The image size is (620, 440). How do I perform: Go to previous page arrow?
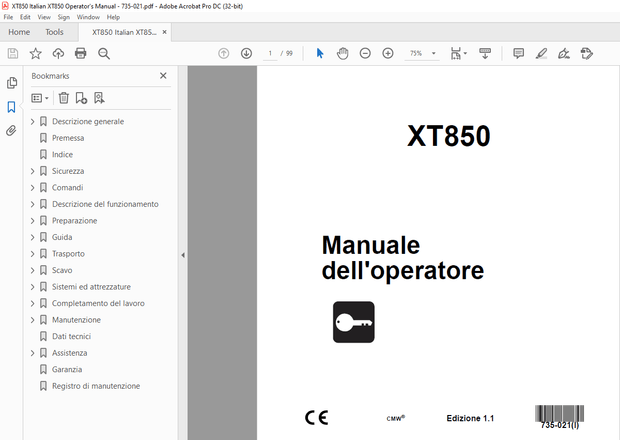tap(223, 53)
